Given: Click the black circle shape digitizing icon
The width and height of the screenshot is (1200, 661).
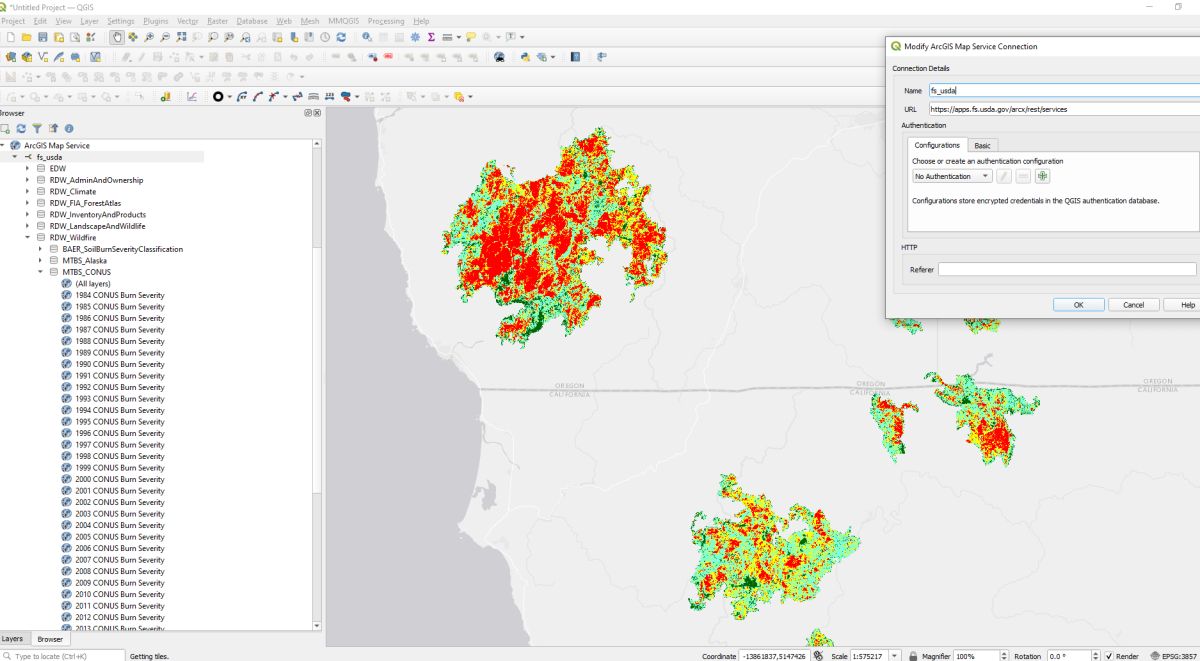Looking at the screenshot, I should 218,97.
